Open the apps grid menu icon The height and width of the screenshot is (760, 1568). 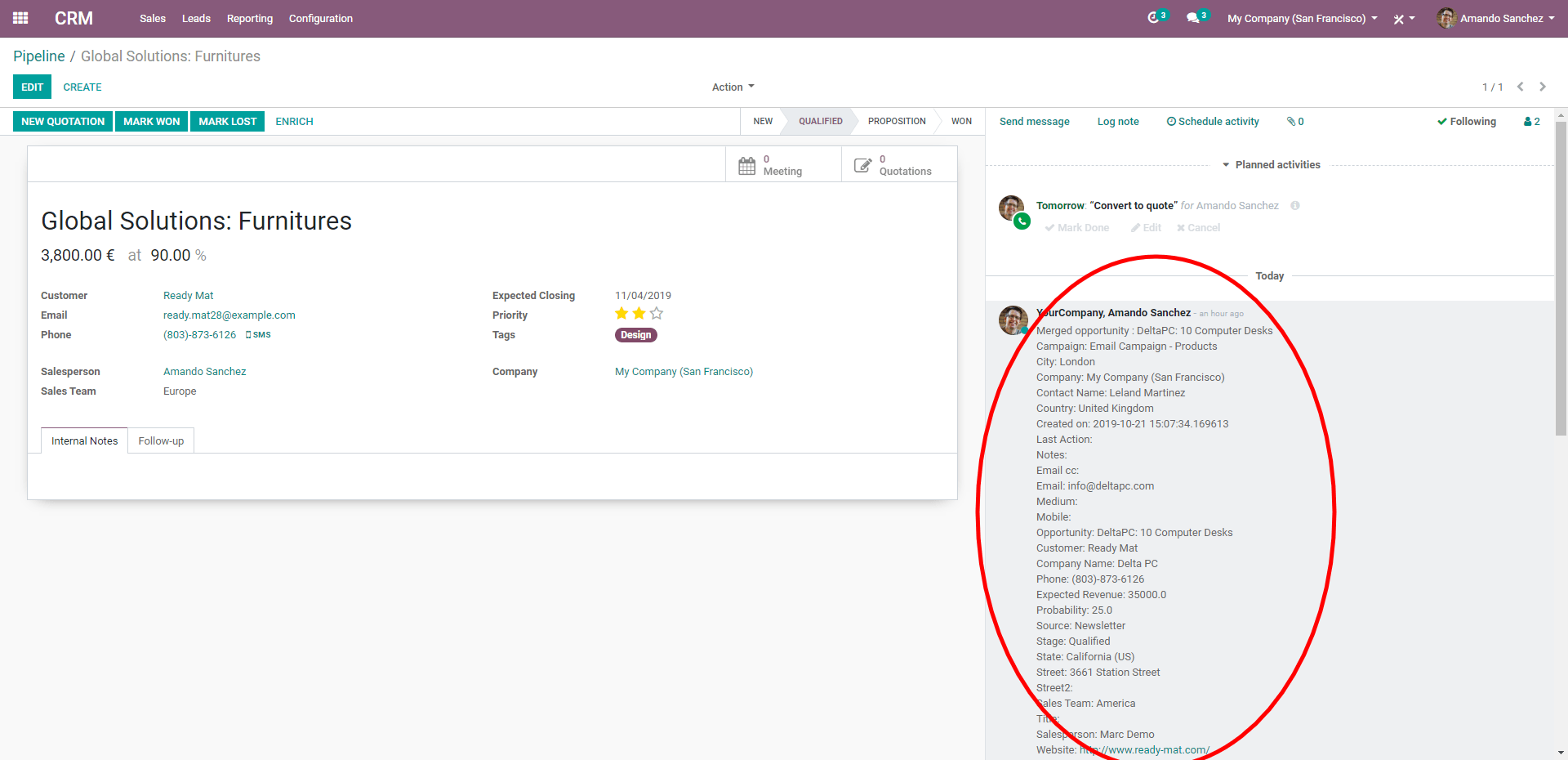pyautogui.click(x=20, y=18)
